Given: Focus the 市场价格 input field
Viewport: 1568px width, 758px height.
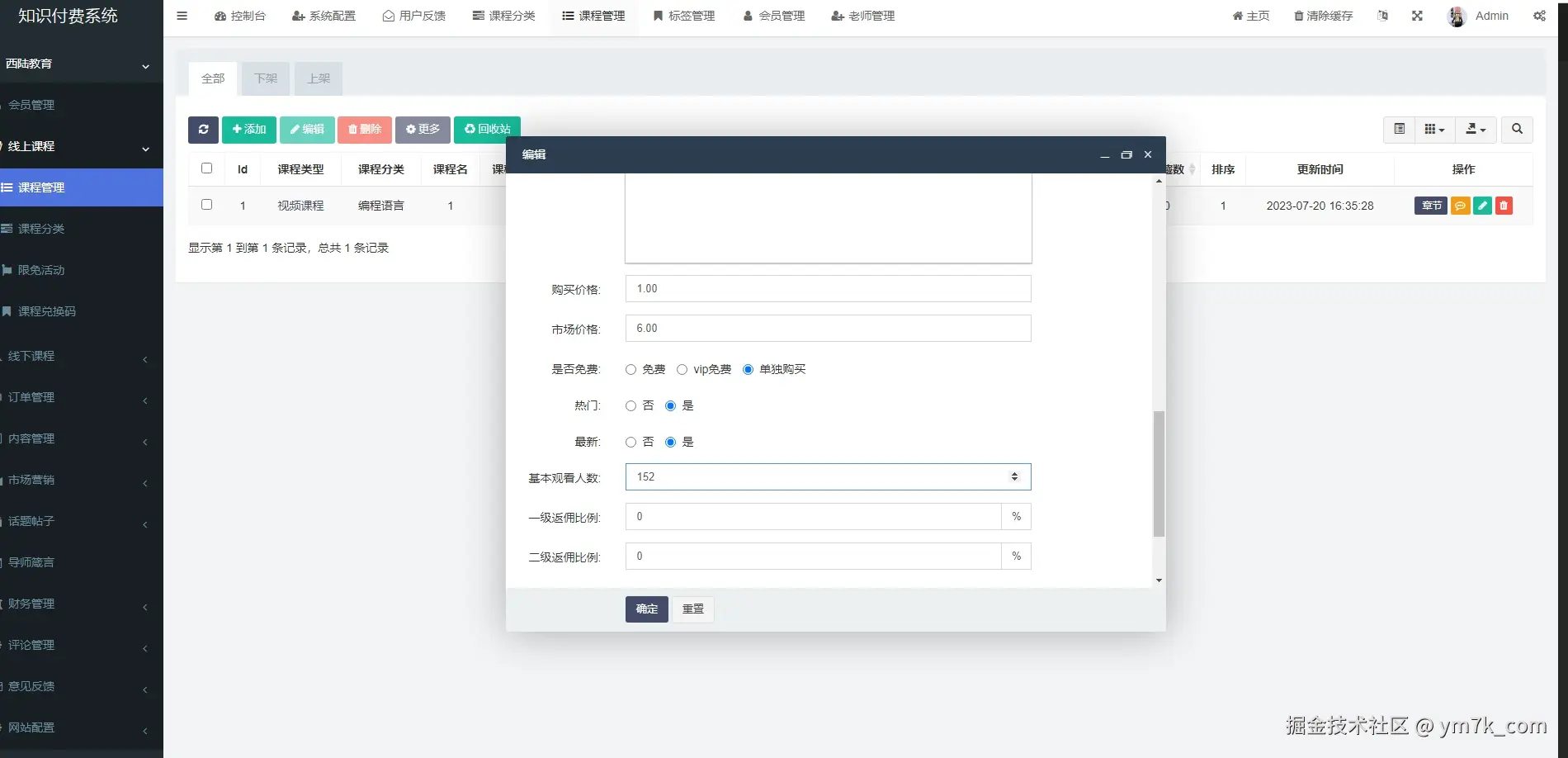Looking at the screenshot, I should 829,329.
